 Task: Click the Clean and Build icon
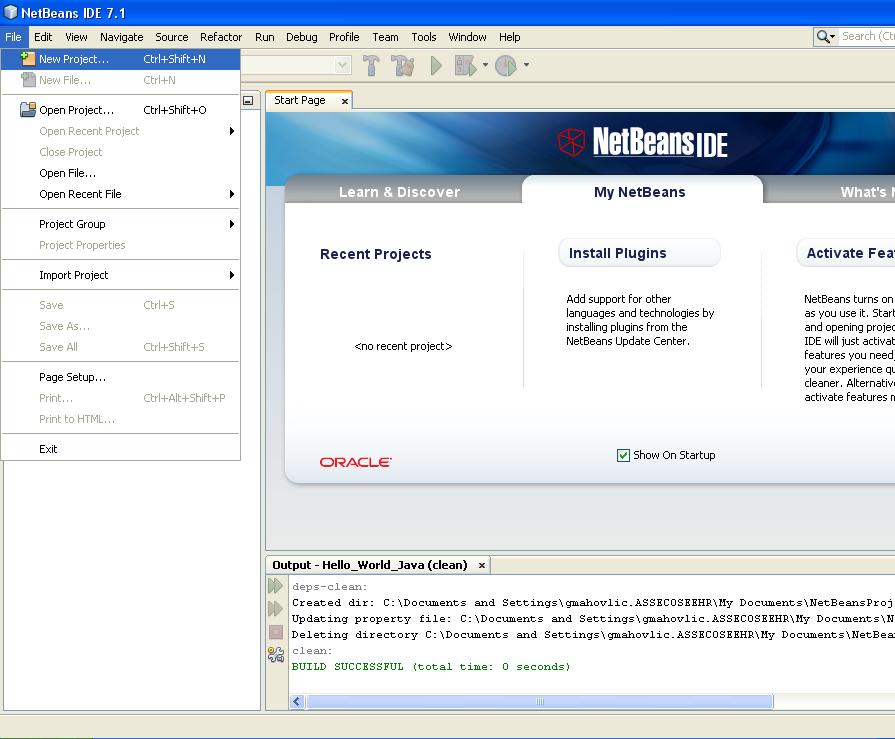[x=403, y=66]
